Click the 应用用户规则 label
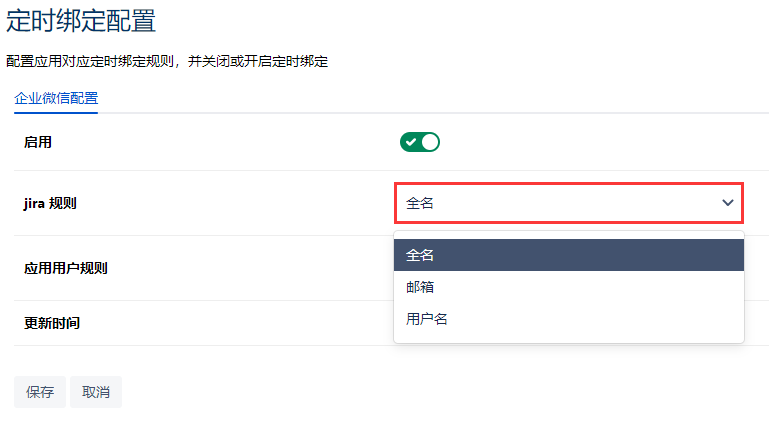 [x=66, y=268]
